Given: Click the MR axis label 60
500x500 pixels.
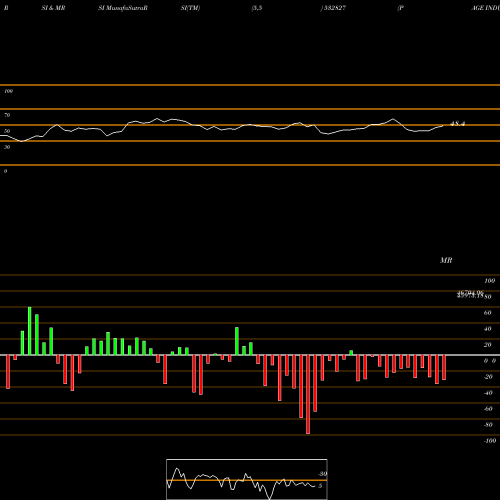Looking at the screenshot, I should (487, 313).
